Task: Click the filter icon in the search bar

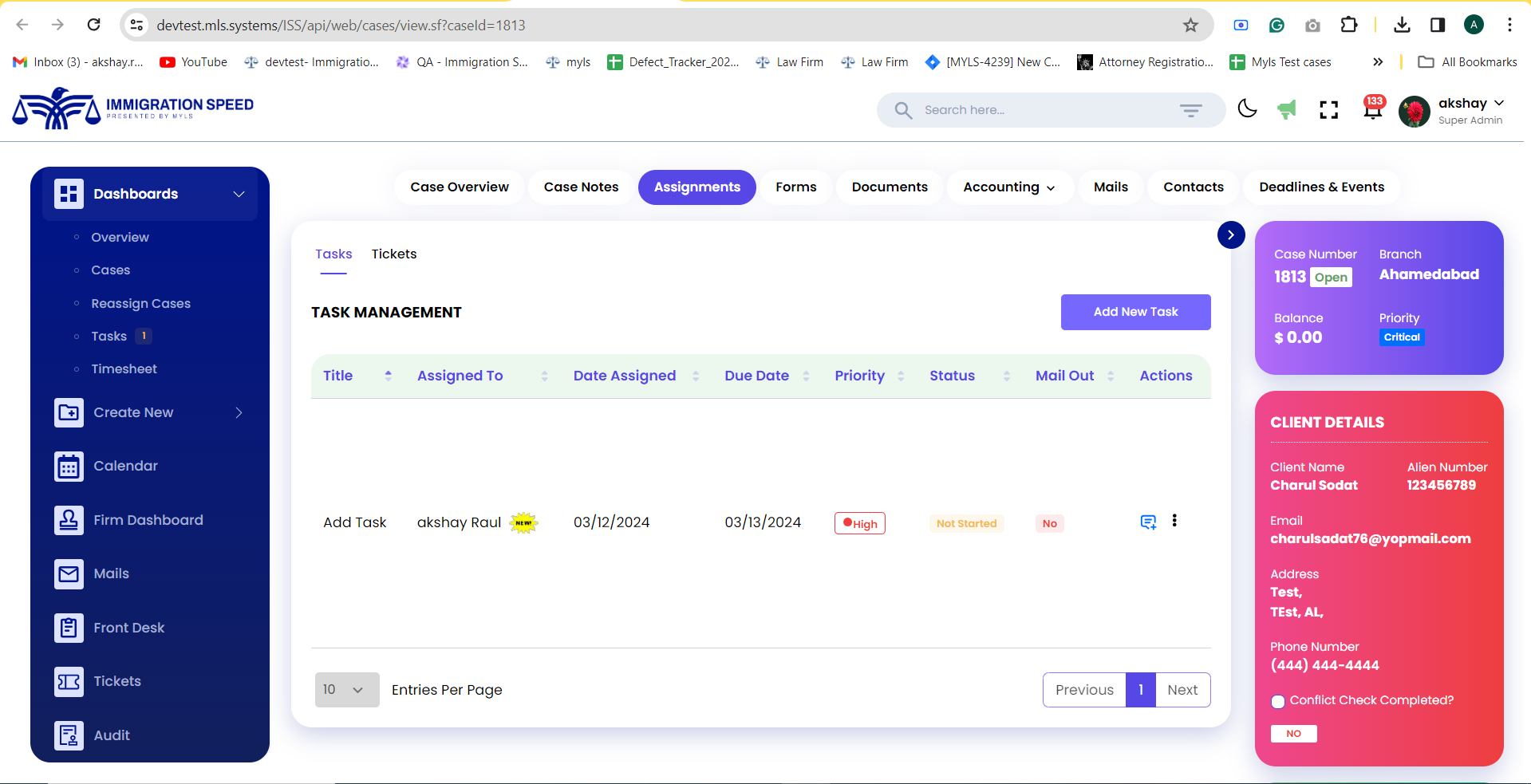Action: pyautogui.click(x=1190, y=110)
